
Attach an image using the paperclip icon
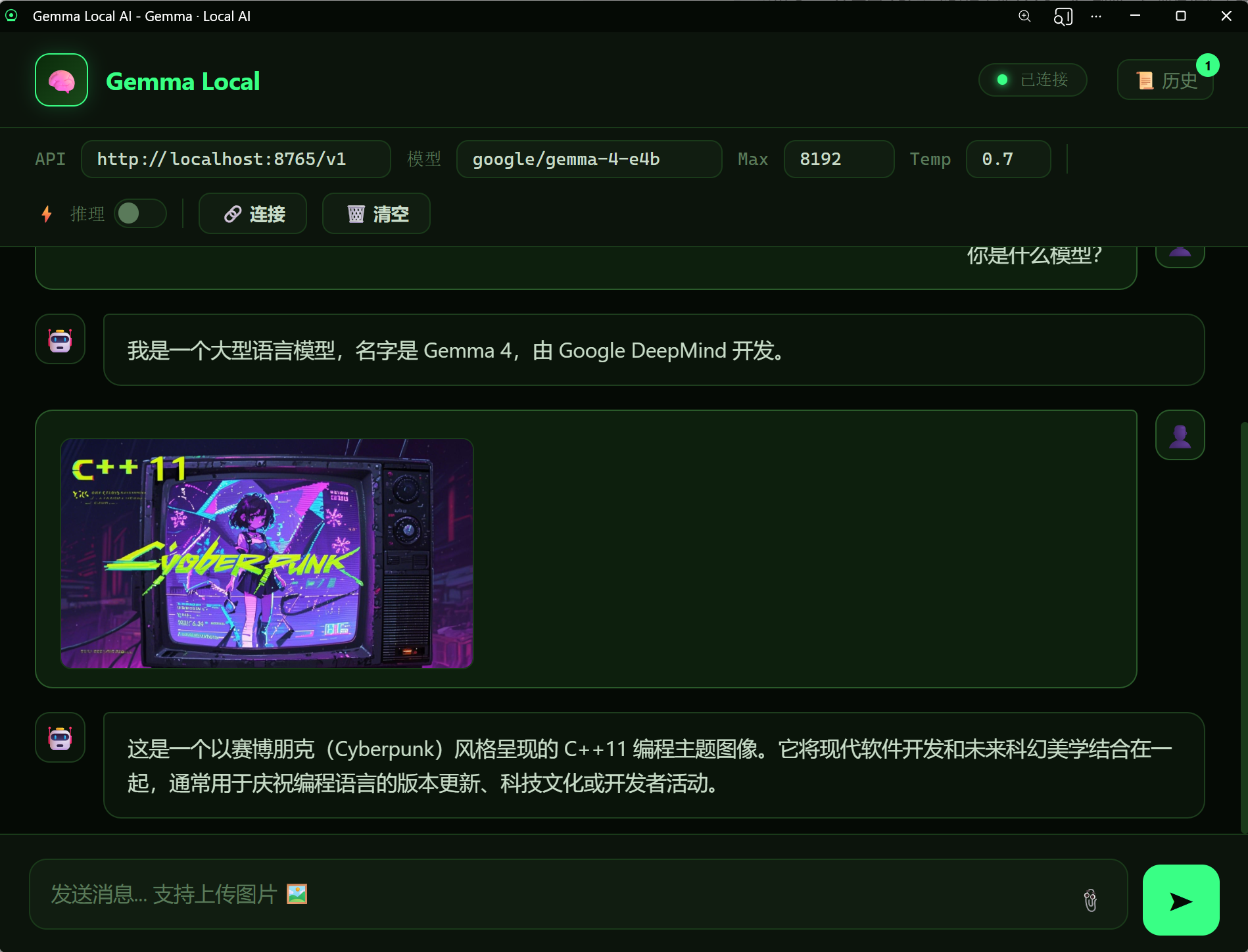[x=1090, y=899]
